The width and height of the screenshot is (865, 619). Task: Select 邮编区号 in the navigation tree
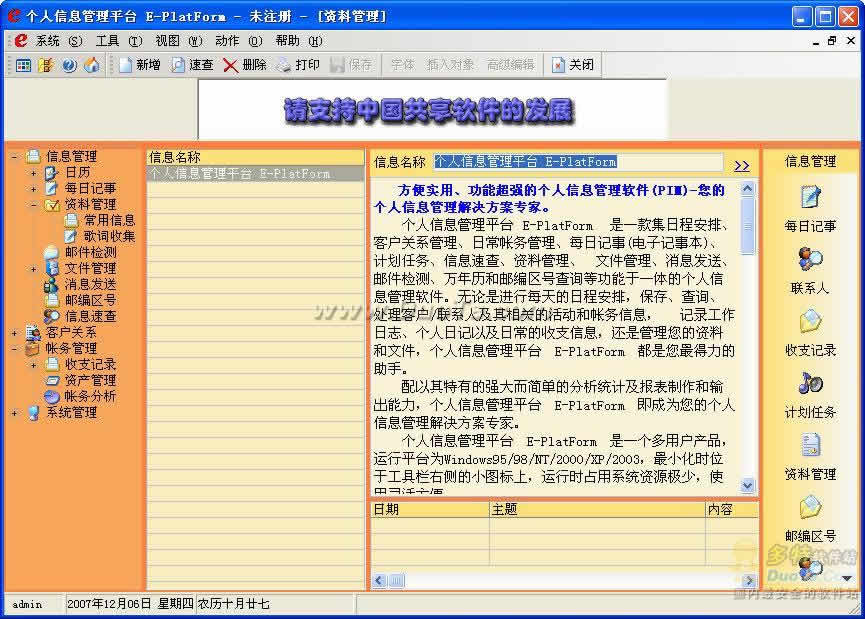point(90,300)
